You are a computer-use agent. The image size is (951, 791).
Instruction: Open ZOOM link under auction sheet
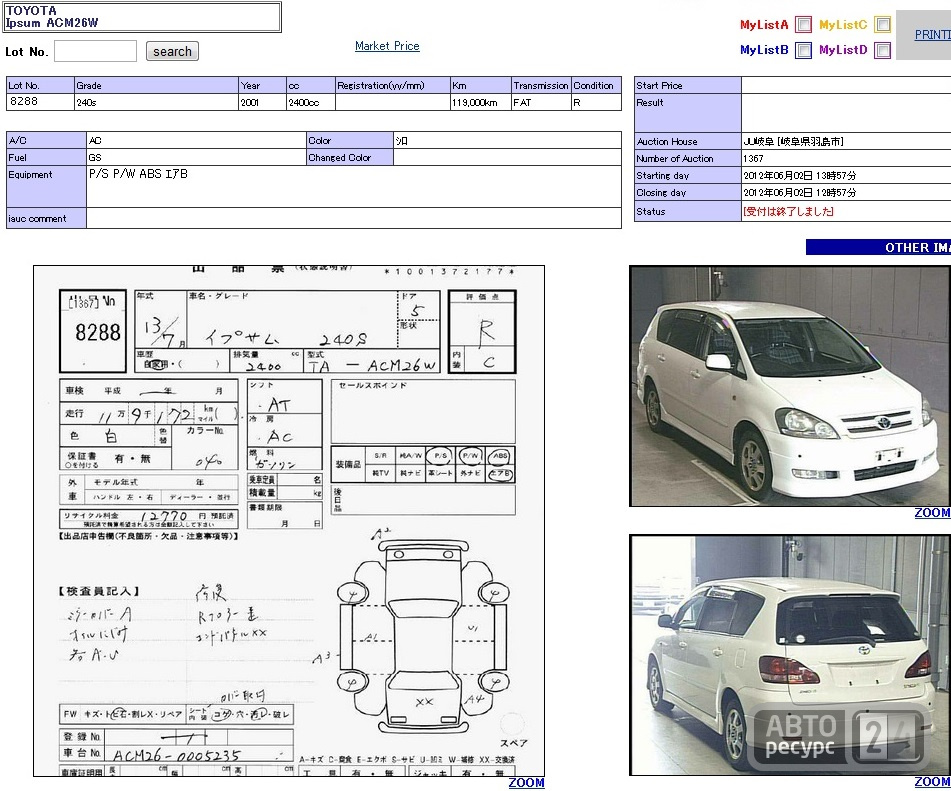526,783
